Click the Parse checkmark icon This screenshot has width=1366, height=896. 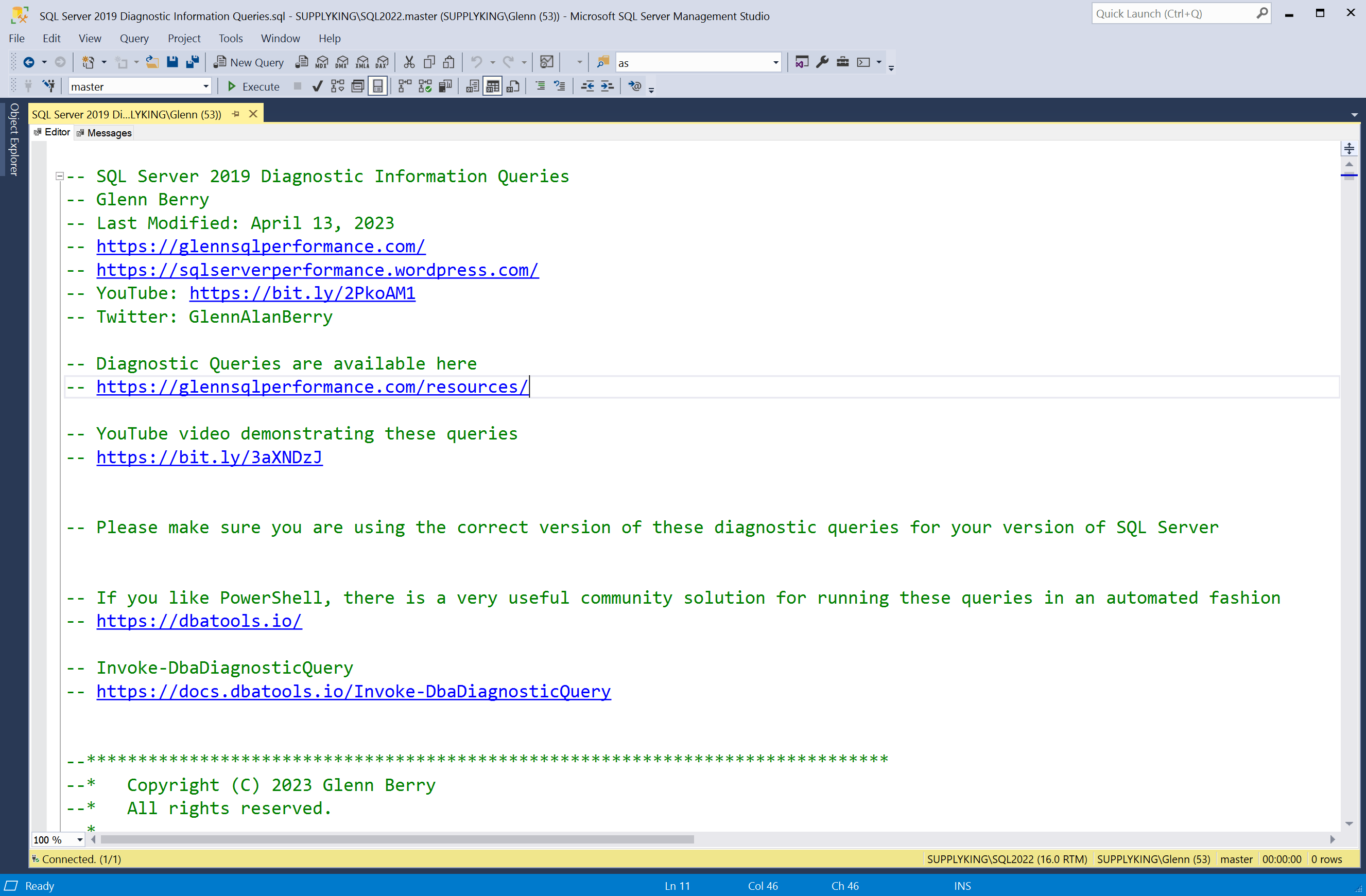tap(317, 86)
